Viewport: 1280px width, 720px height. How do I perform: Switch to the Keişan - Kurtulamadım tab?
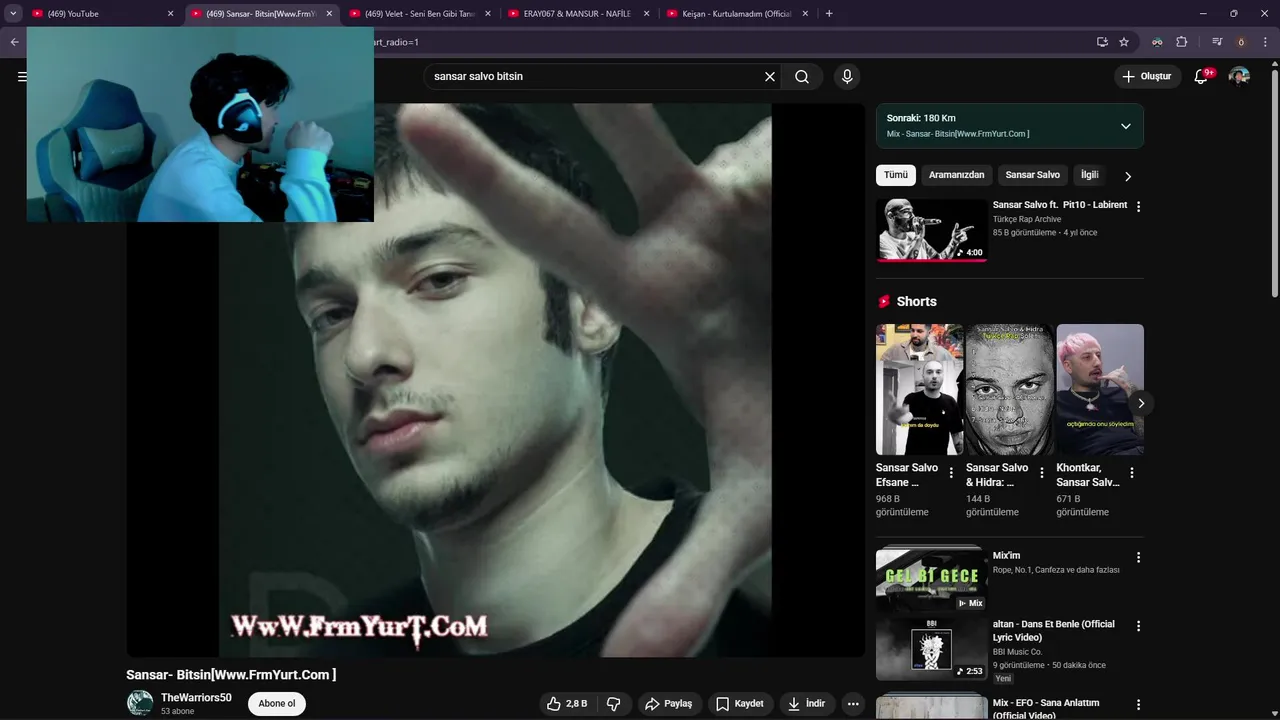737,14
